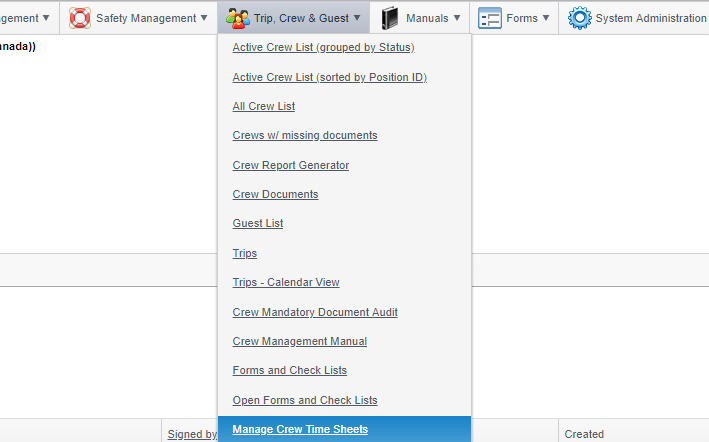The image size is (709, 442).
Task: Launch the Crew Report Generator
Action: 291,165
